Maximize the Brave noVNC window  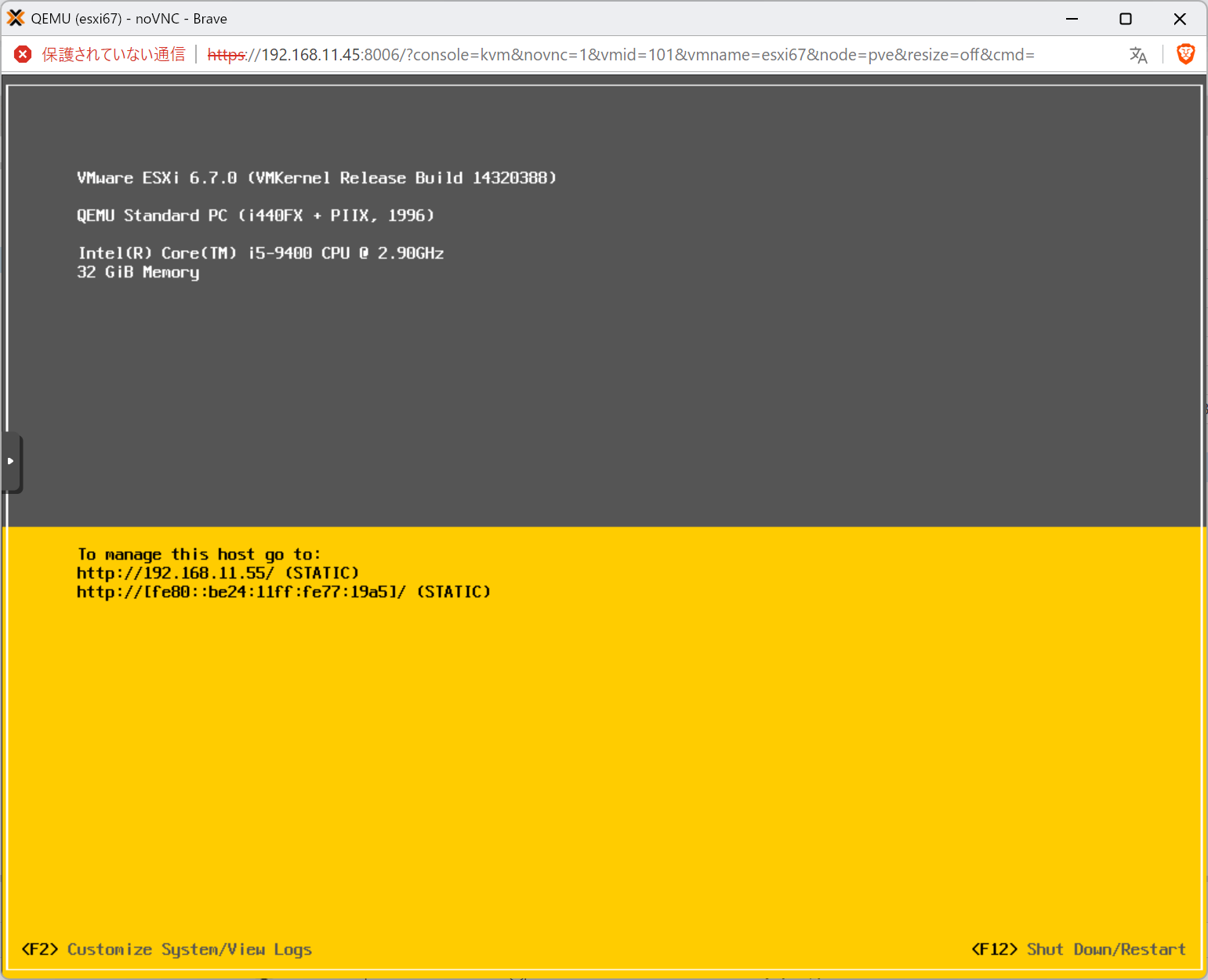click(x=1126, y=19)
